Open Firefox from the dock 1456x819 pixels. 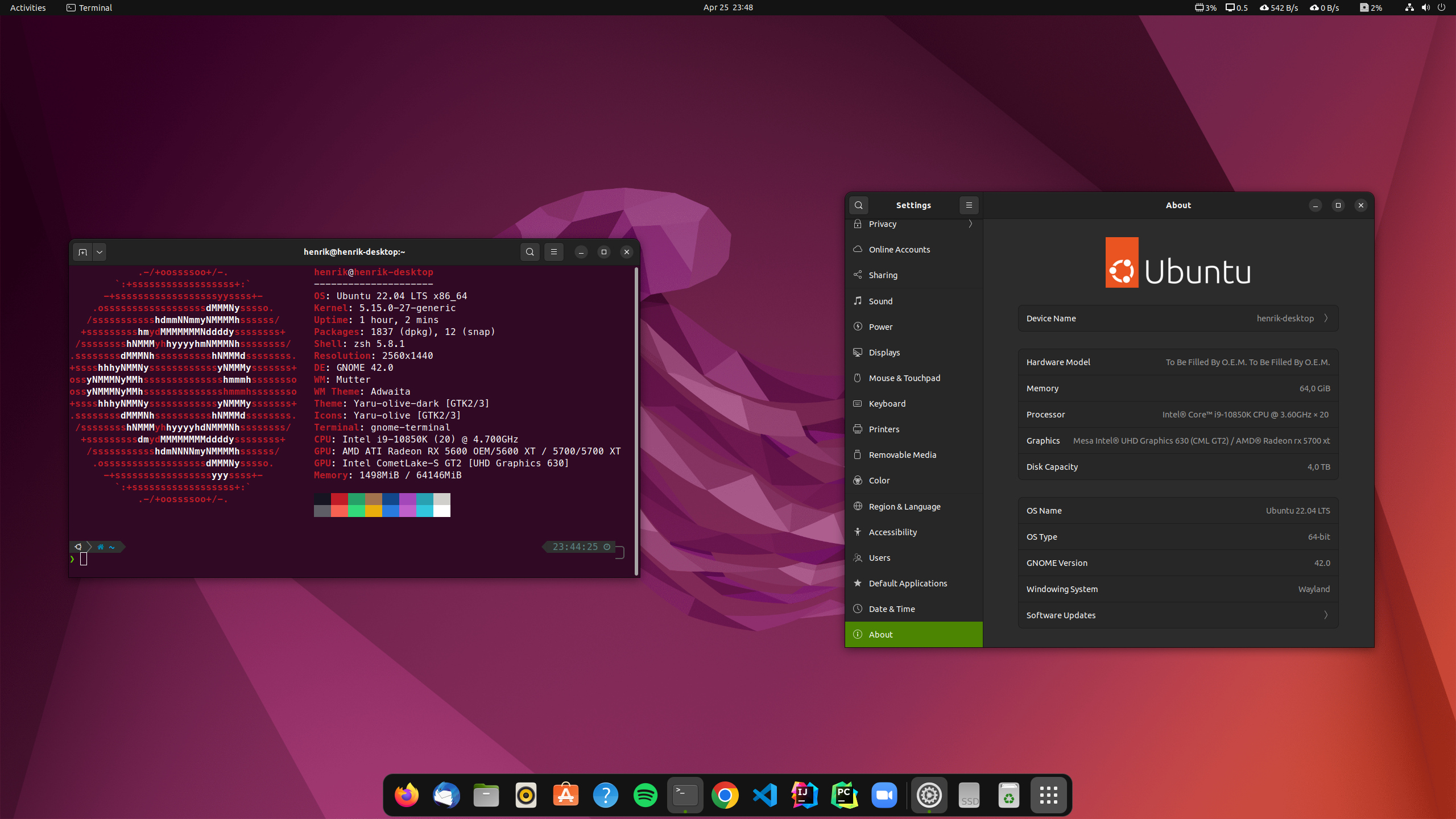coord(406,795)
